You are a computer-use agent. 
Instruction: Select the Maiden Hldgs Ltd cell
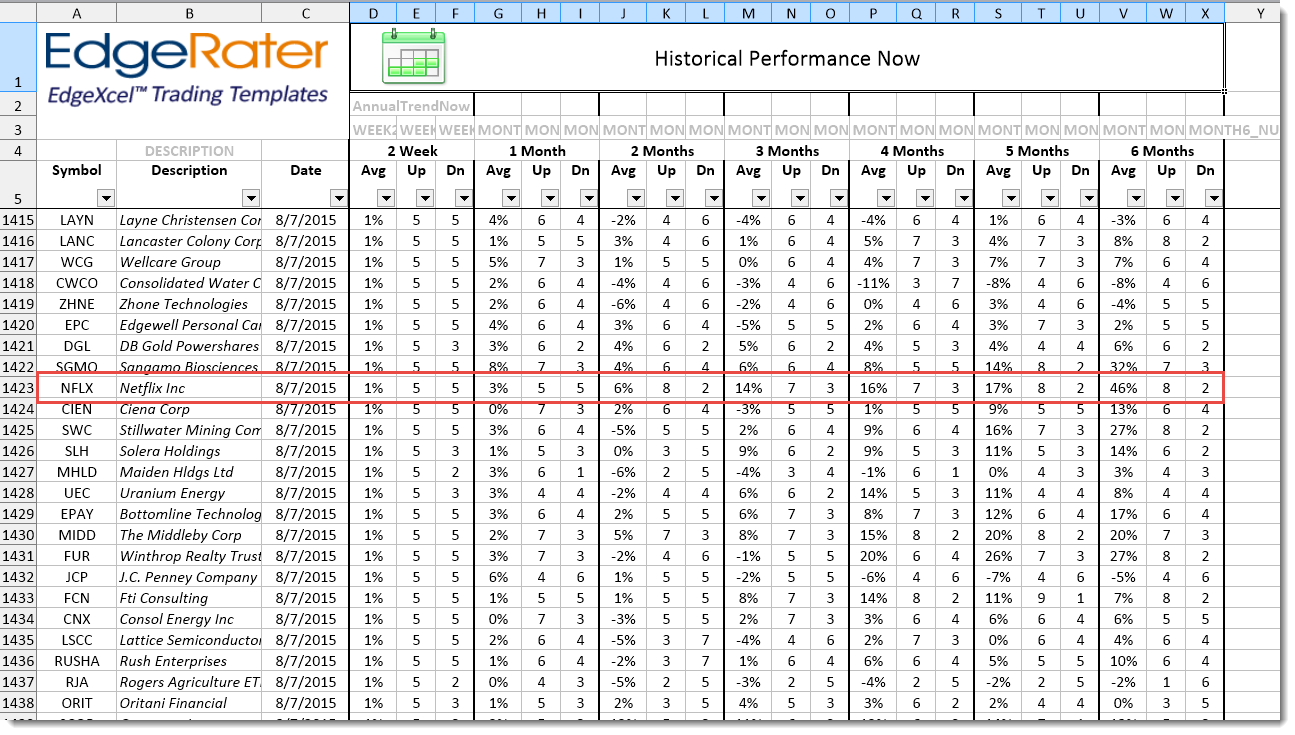click(x=189, y=472)
